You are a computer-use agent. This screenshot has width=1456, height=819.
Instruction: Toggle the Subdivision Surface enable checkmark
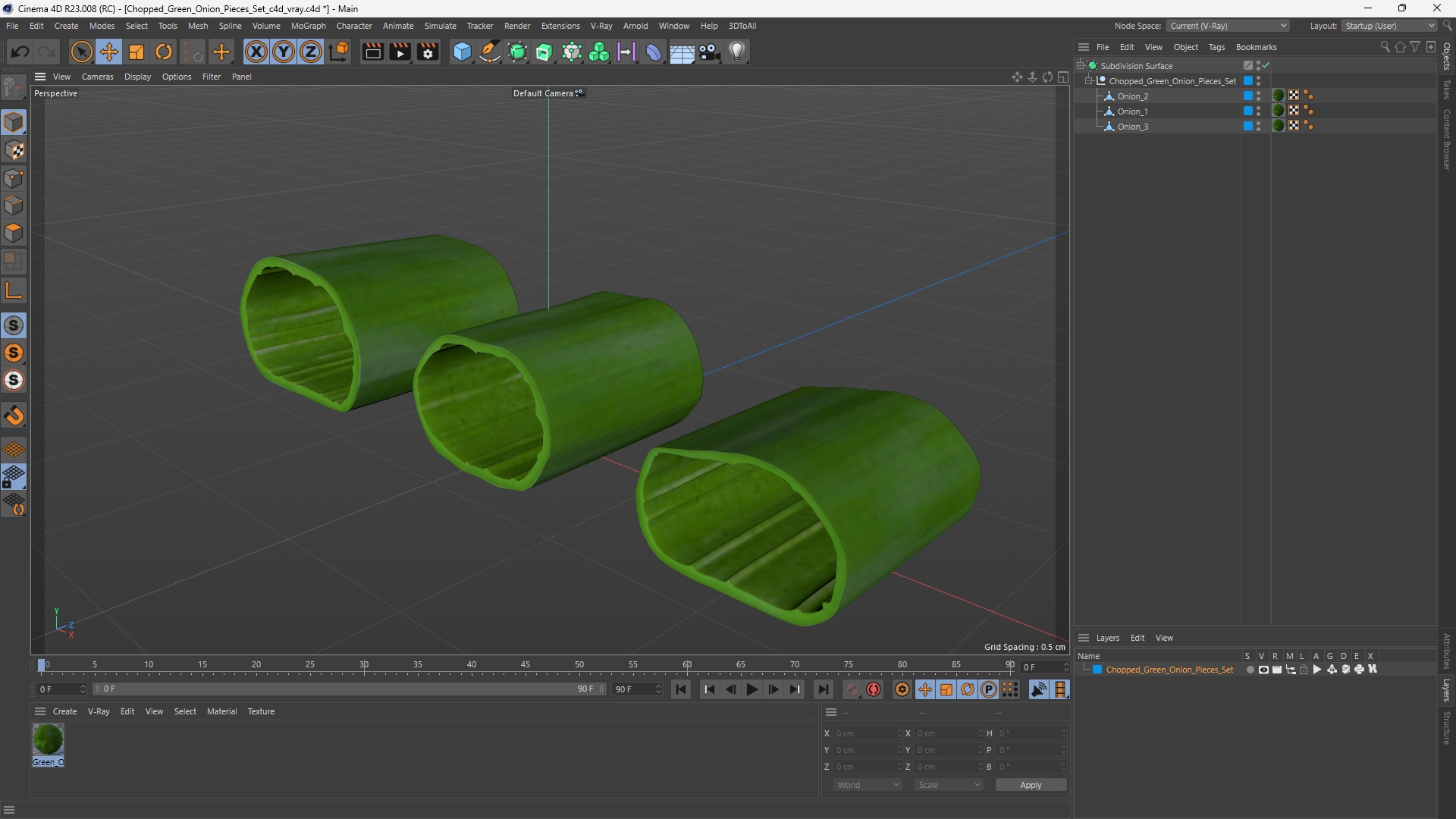pyautogui.click(x=1266, y=66)
